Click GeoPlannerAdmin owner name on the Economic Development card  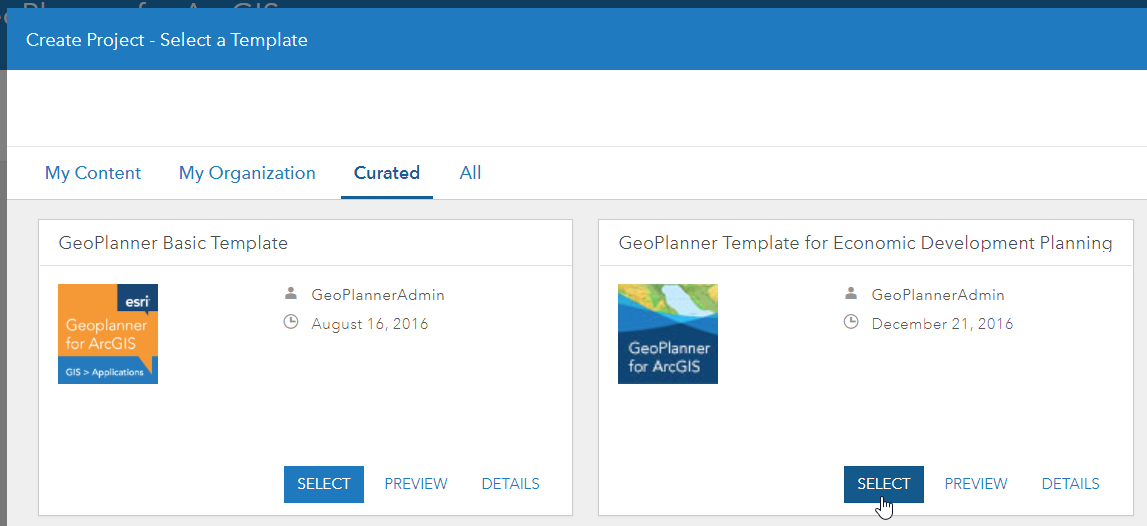pyautogui.click(x=938, y=295)
